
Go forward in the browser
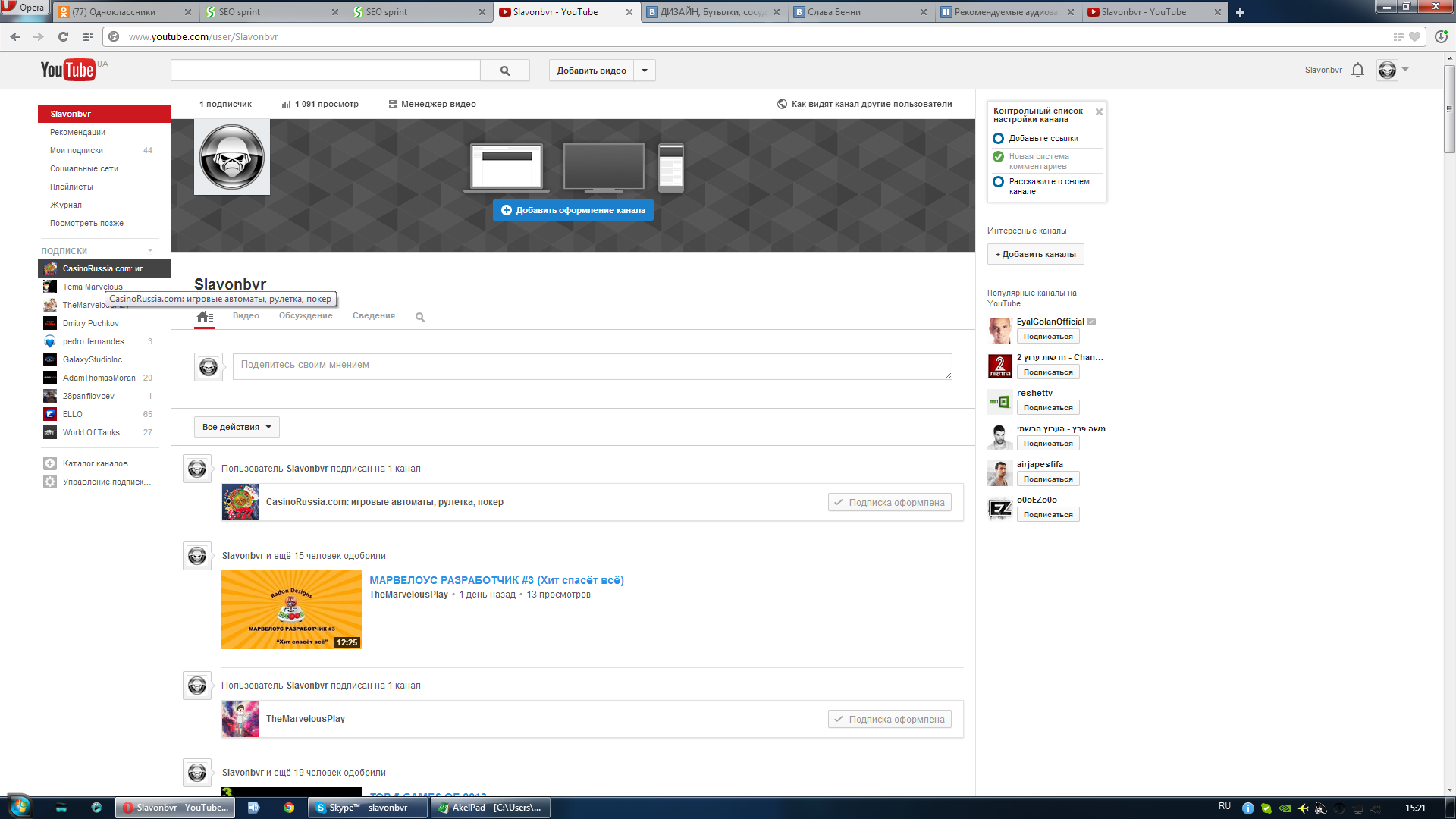(x=38, y=36)
